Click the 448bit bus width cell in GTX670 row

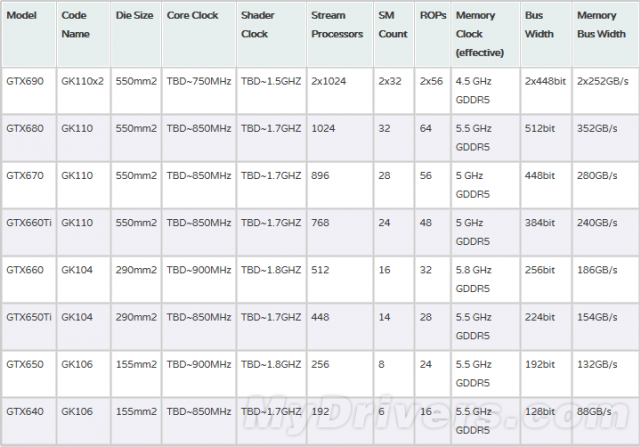pyautogui.click(x=546, y=185)
